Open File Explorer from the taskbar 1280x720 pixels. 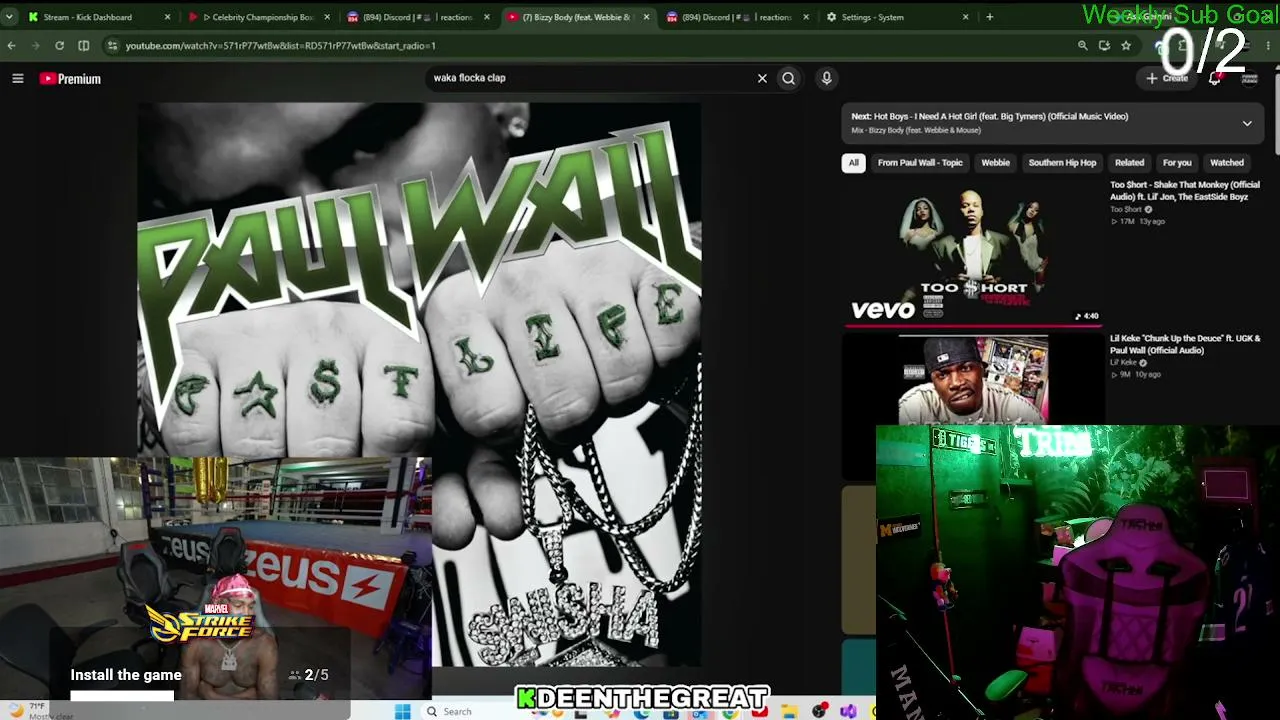point(790,711)
